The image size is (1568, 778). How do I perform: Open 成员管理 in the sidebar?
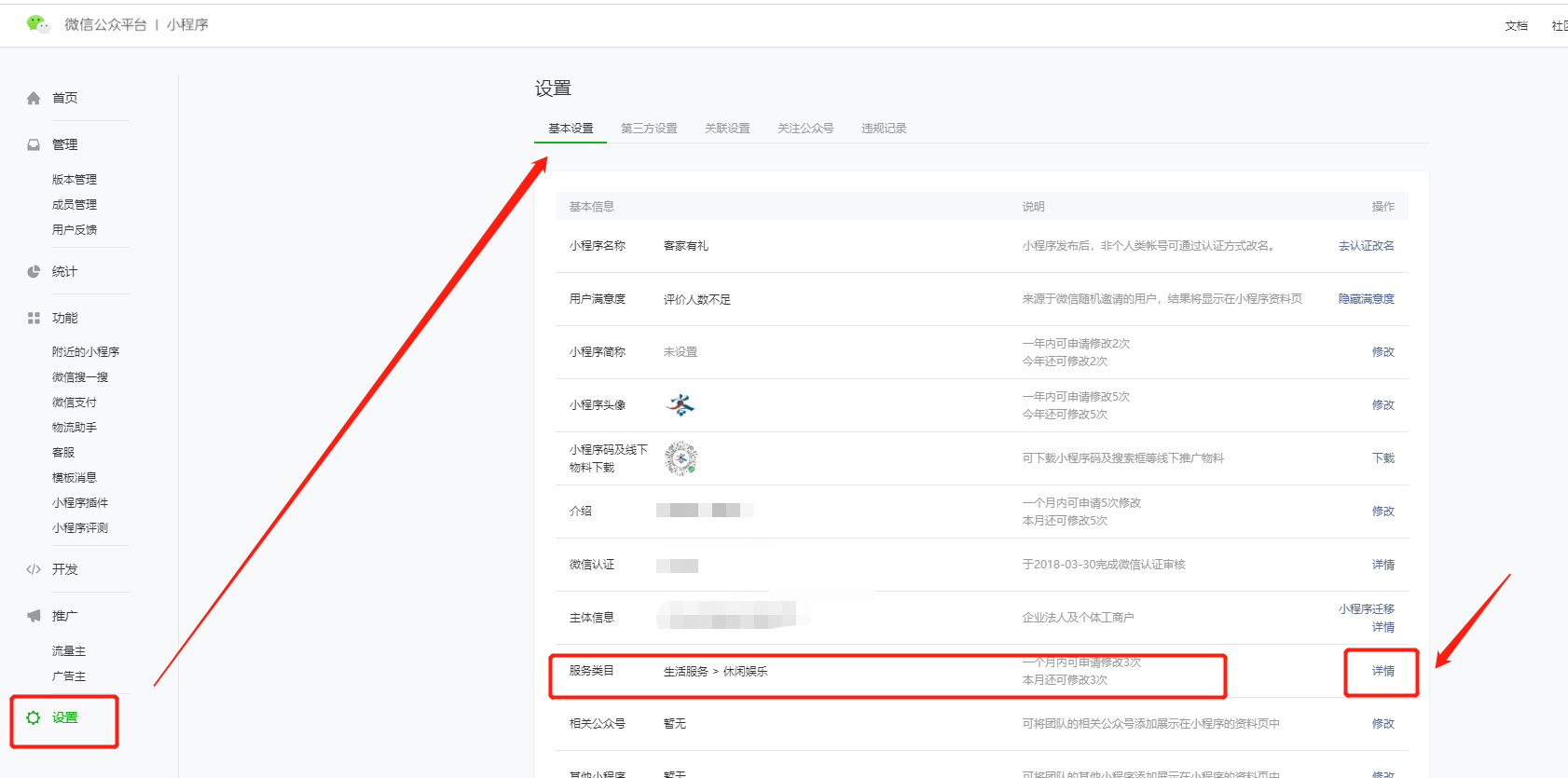click(75, 204)
